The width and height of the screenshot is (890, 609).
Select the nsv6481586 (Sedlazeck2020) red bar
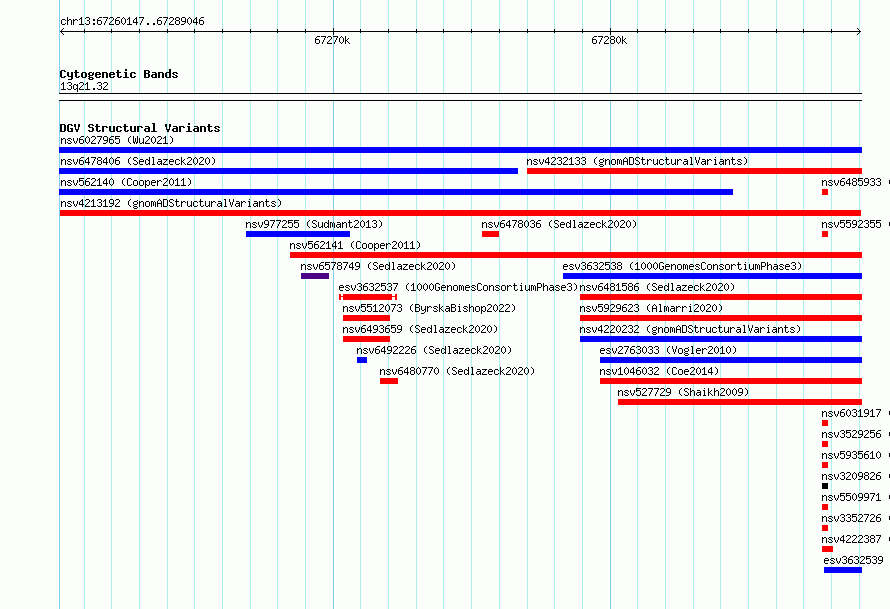721,297
